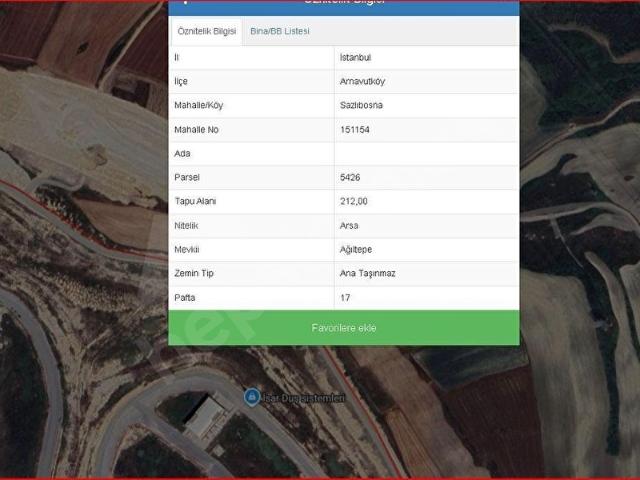Click the Parsel field label

(x=187, y=178)
